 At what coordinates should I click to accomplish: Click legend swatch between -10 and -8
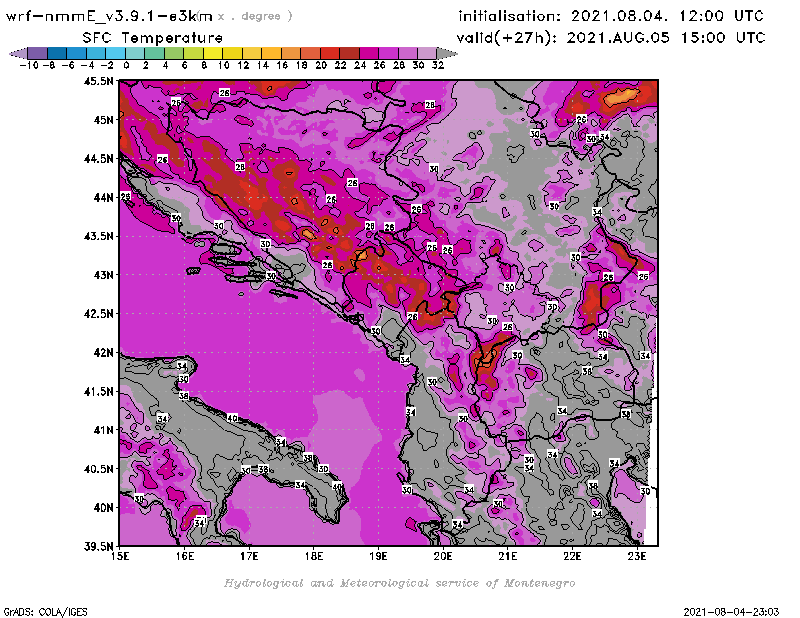[x=38, y=53]
